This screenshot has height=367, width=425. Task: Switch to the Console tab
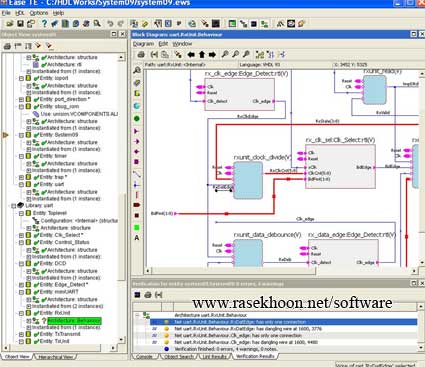tap(144, 357)
